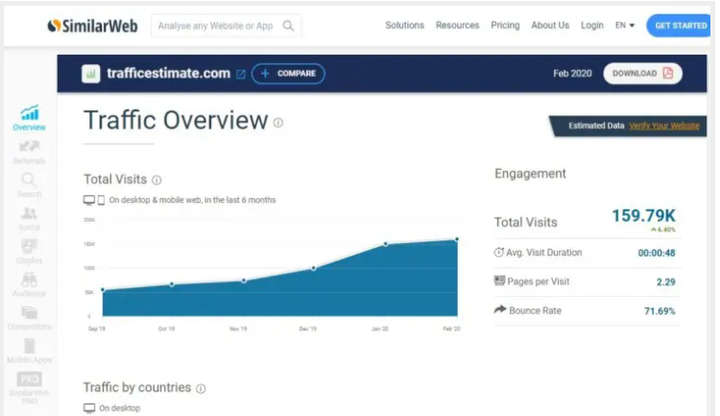Viewport: 720px width, 416px height.
Task: Click the 2.29 pages per visit value
Action: click(x=666, y=282)
